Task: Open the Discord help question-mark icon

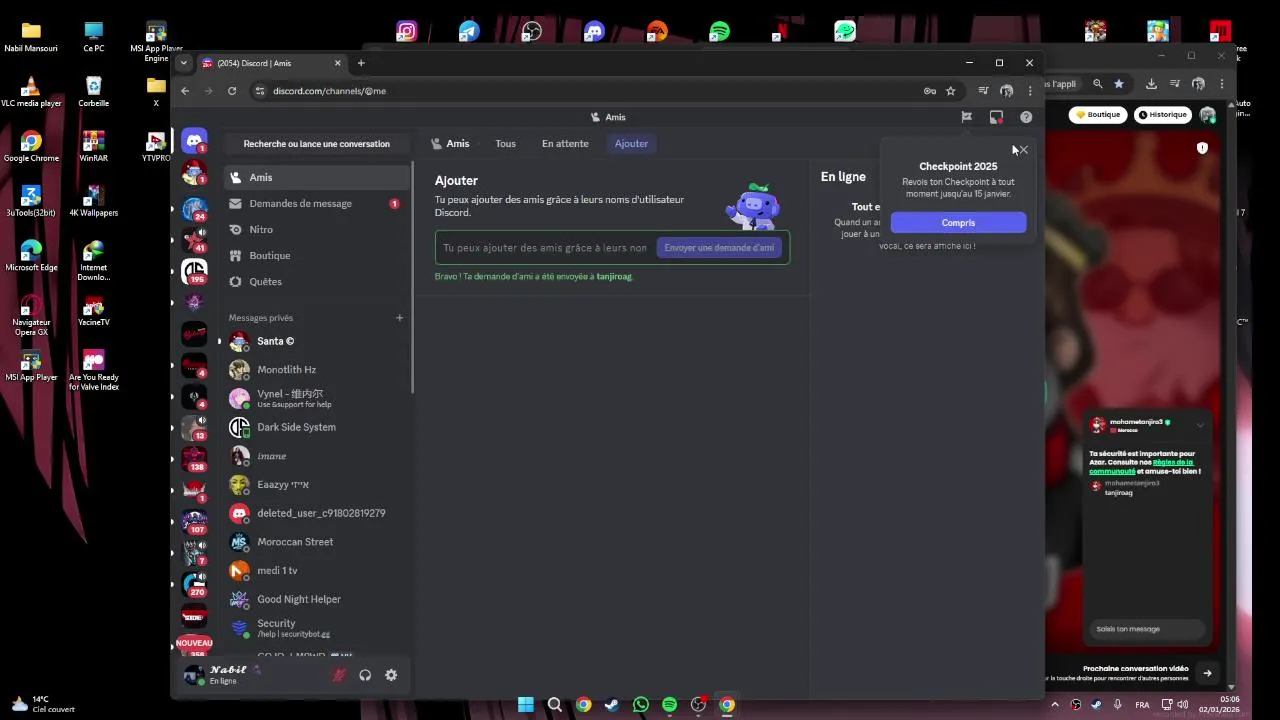Action: click(x=1026, y=117)
